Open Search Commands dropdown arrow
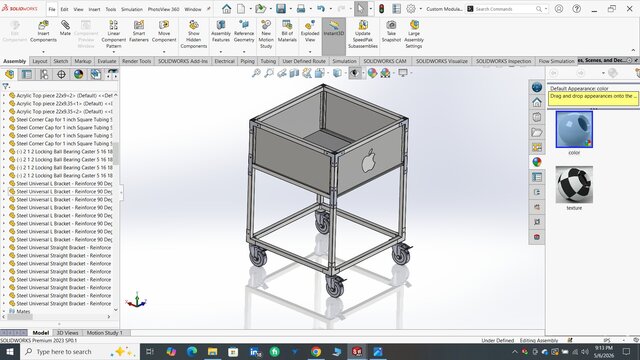The width and height of the screenshot is (640, 360). click(546, 9)
